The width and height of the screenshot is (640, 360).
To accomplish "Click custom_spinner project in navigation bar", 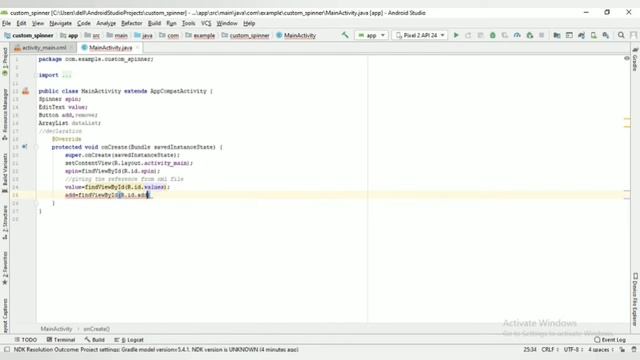I will point(29,36).
